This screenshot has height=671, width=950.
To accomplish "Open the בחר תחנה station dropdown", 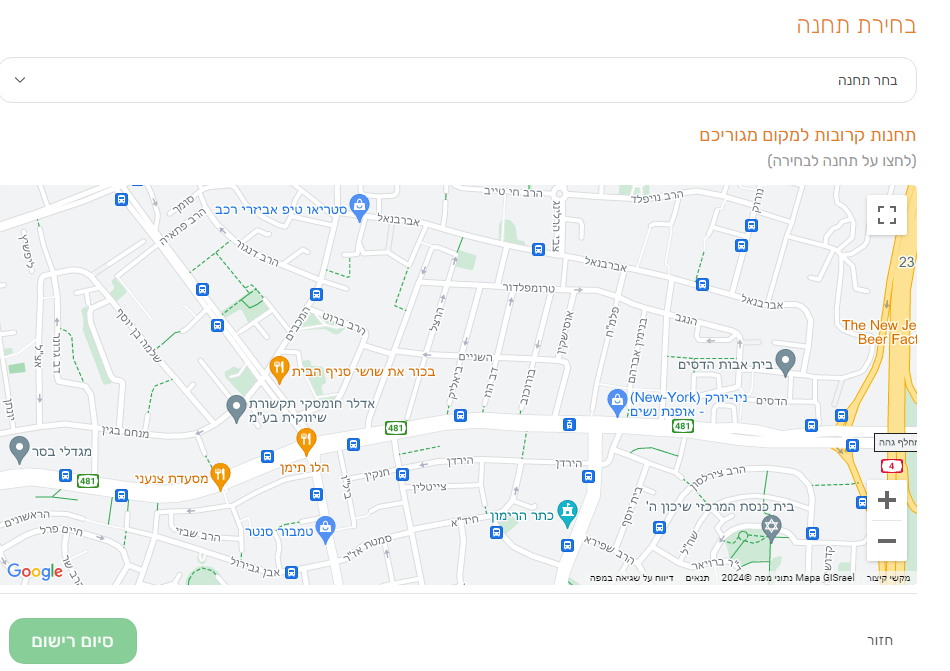I will pos(457,80).
